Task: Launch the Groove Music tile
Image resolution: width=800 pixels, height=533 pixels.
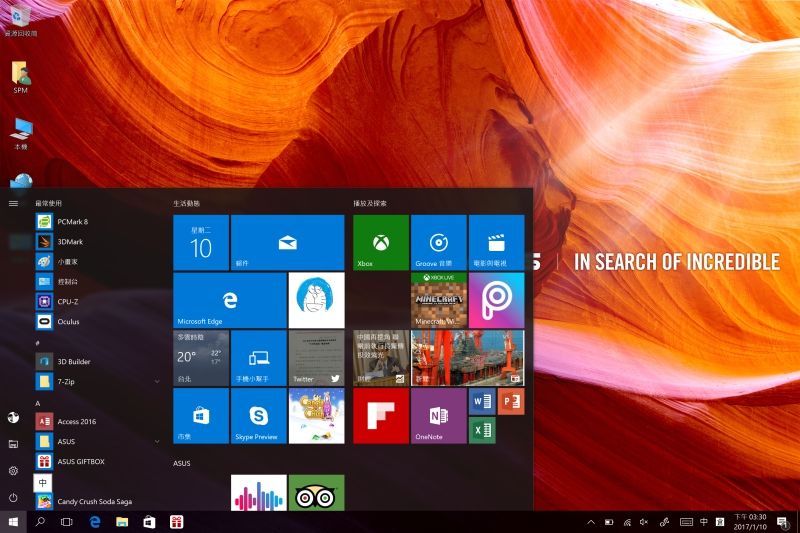Action: coord(438,243)
